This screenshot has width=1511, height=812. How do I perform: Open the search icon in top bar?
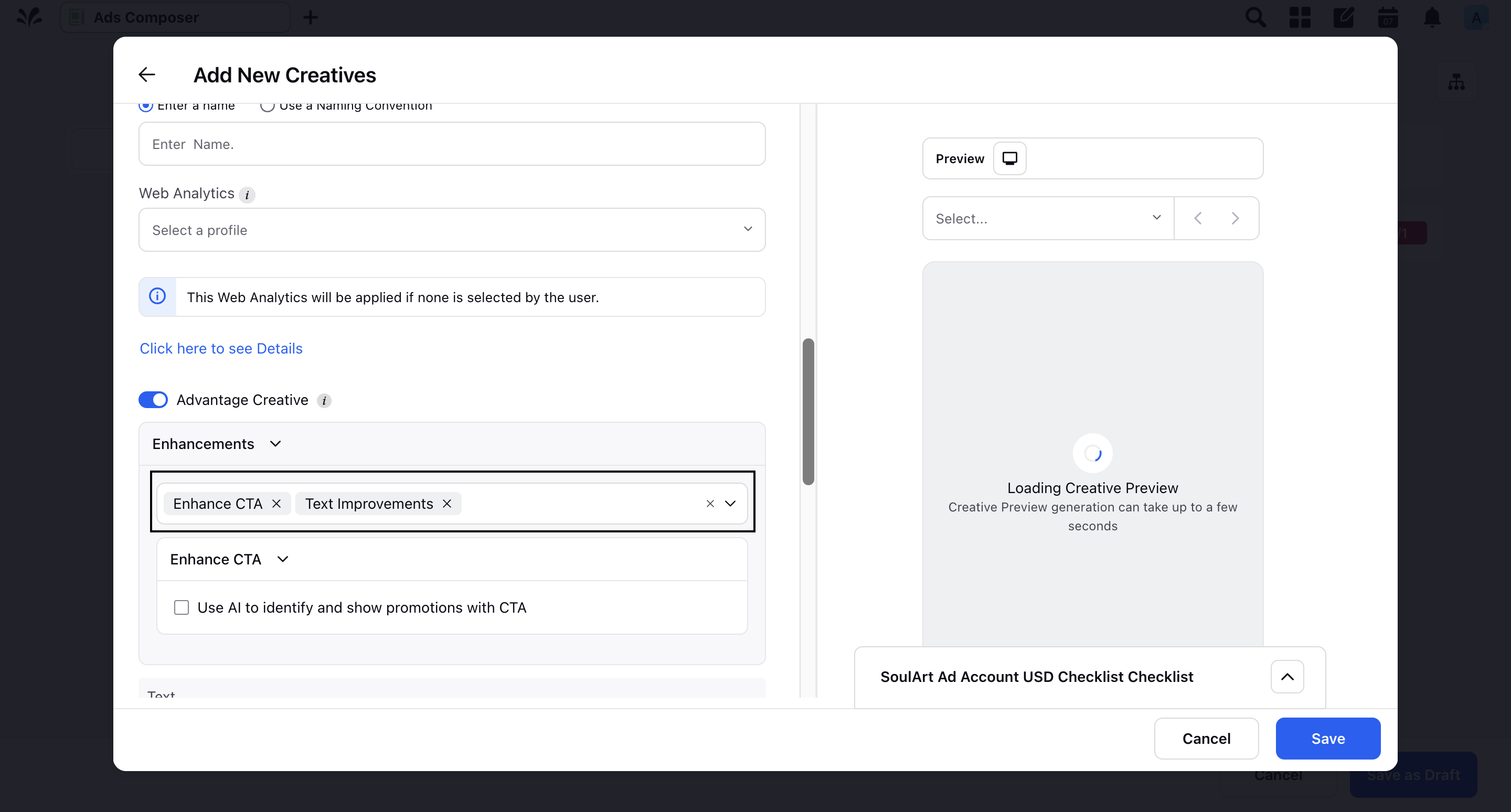[1255, 17]
